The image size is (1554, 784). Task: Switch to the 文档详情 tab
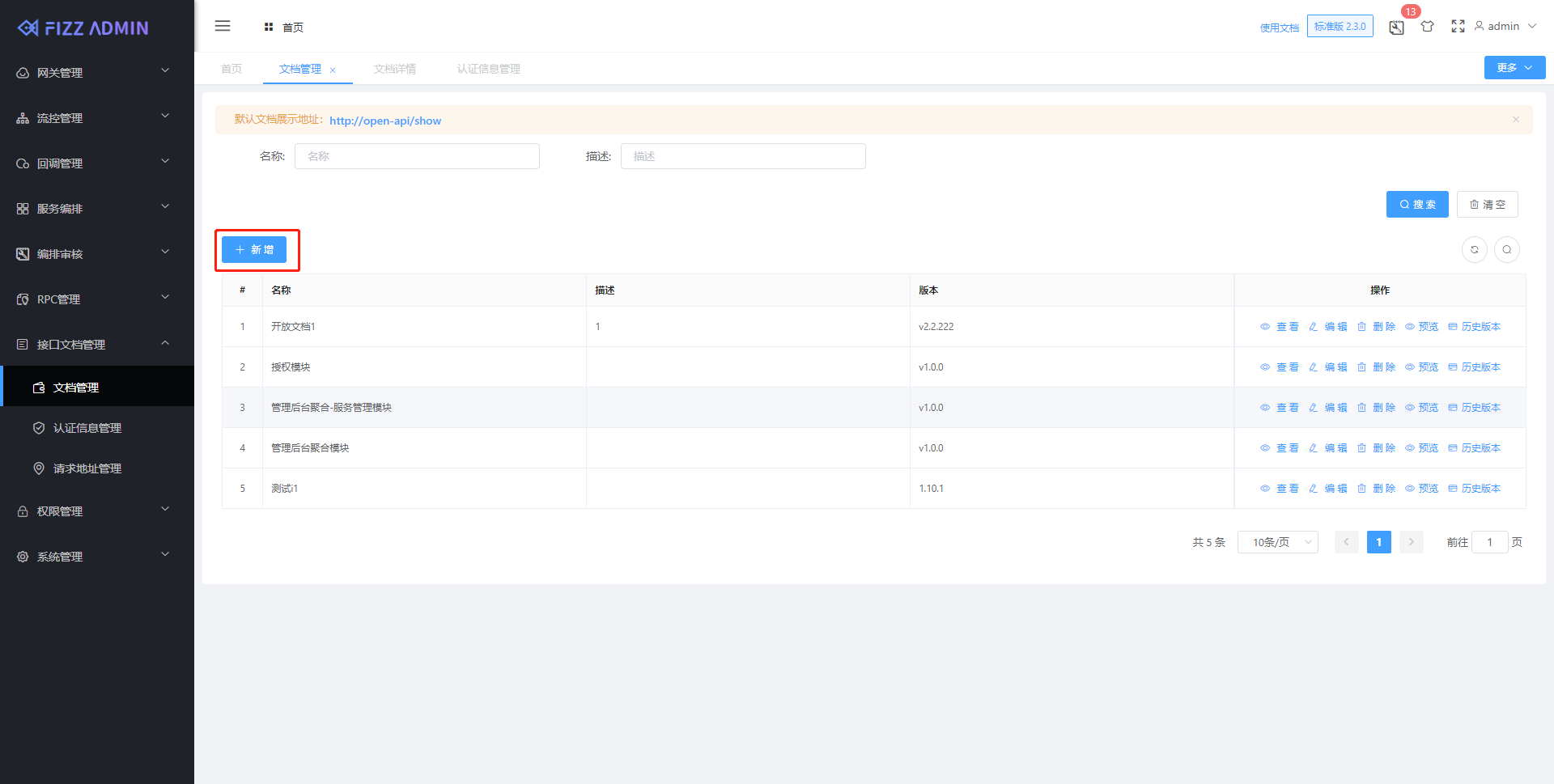[x=395, y=70]
